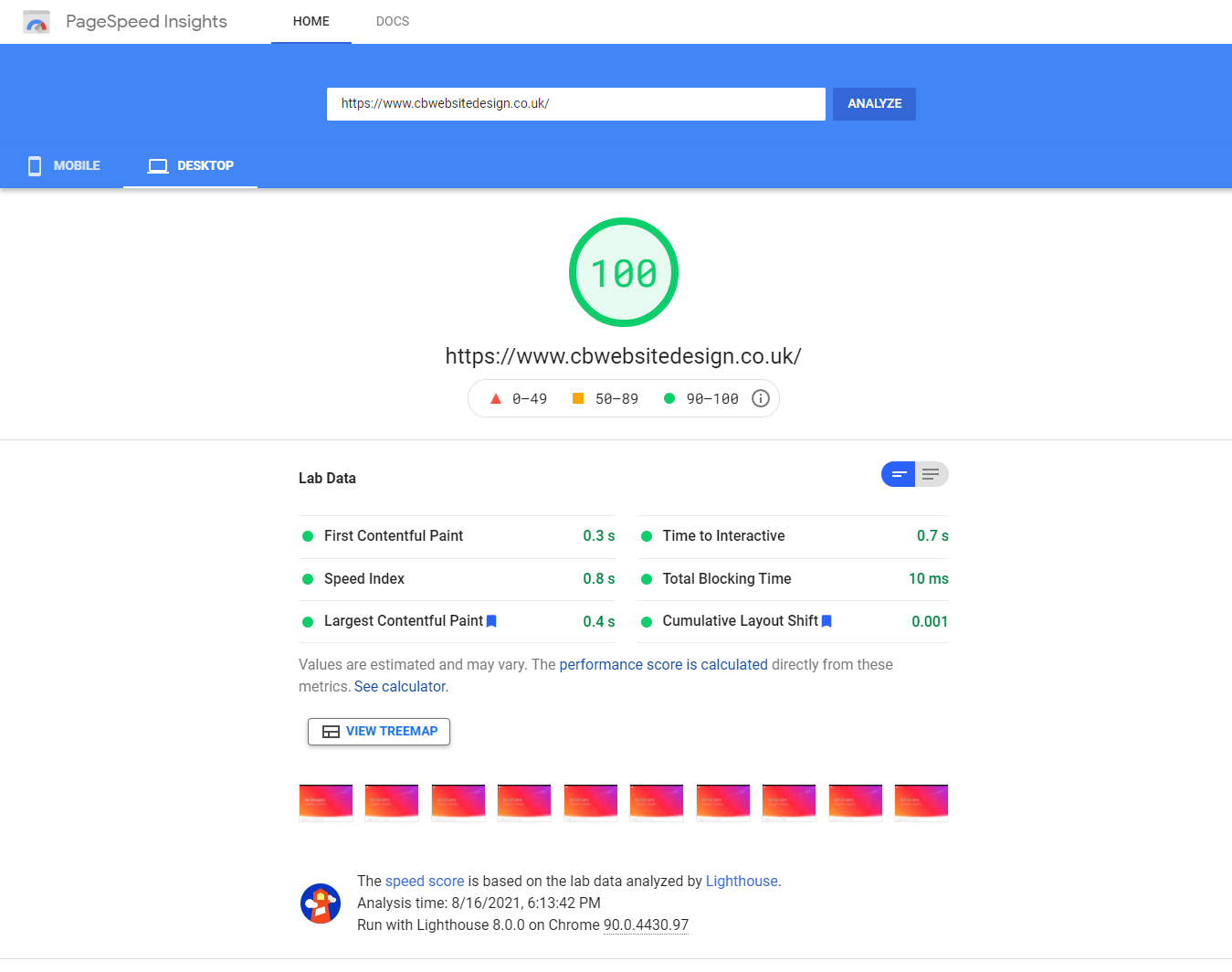
Task: Open the Lighthouse link
Action: coord(742,882)
